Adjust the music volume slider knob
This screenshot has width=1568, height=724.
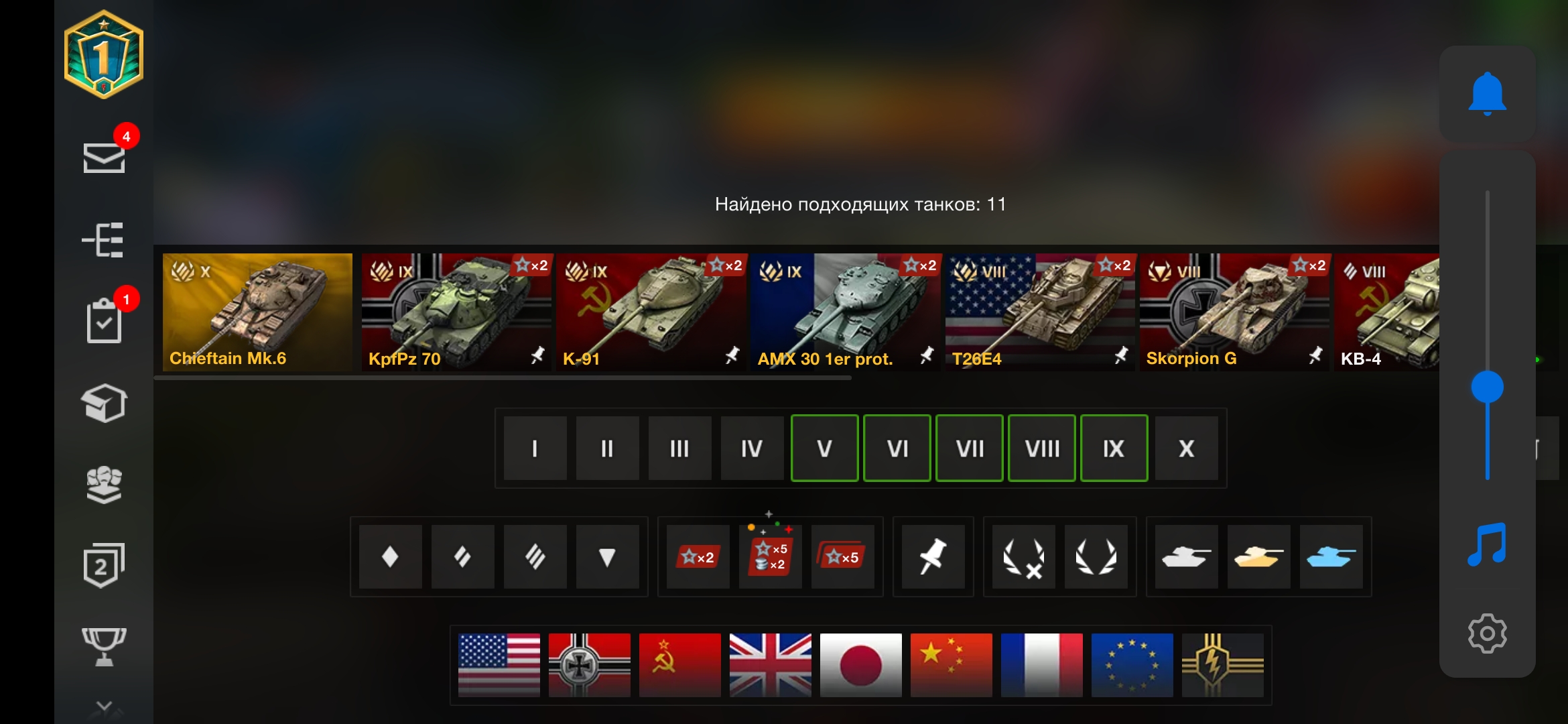(x=1487, y=387)
